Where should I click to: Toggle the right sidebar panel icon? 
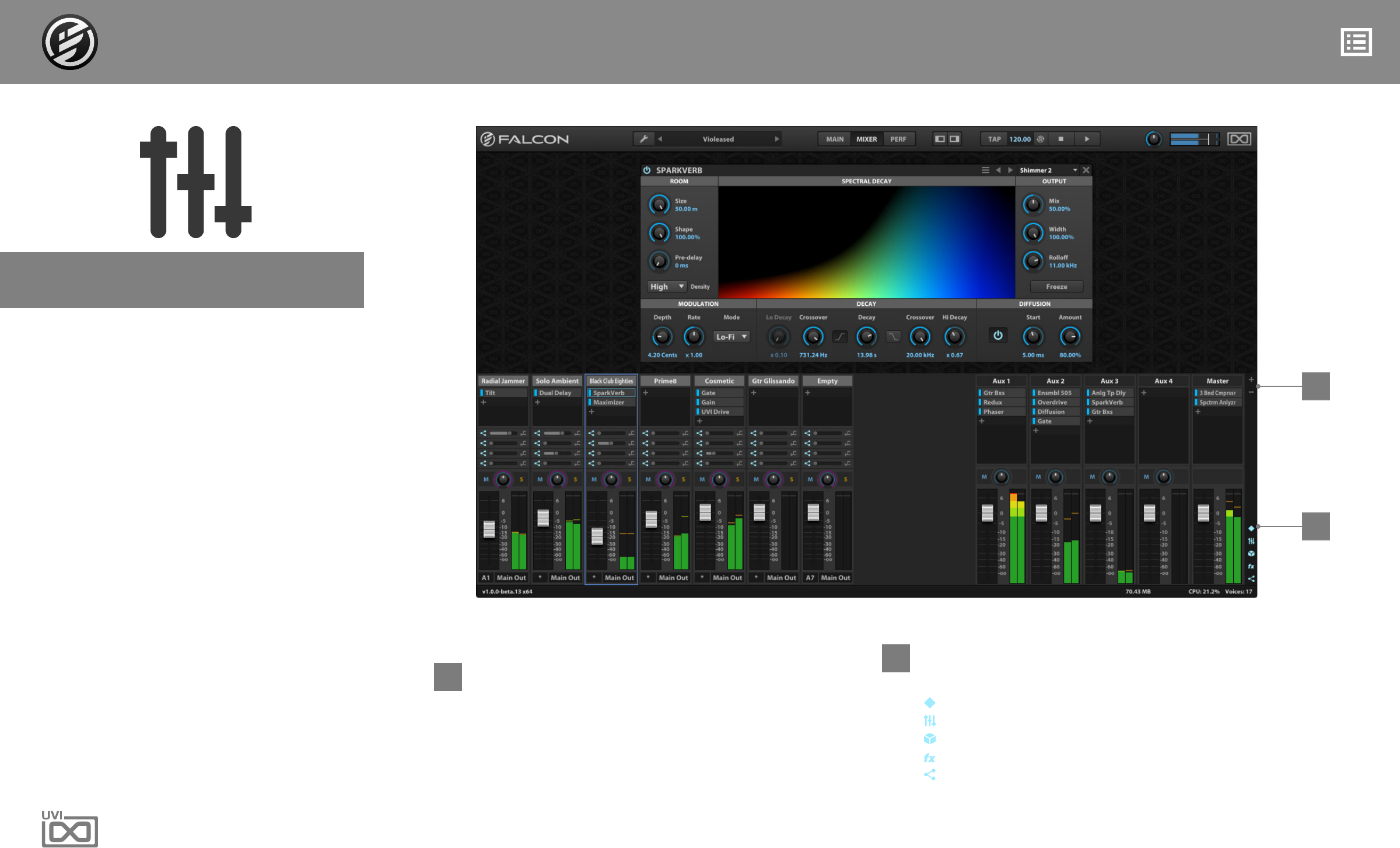(x=954, y=139)
